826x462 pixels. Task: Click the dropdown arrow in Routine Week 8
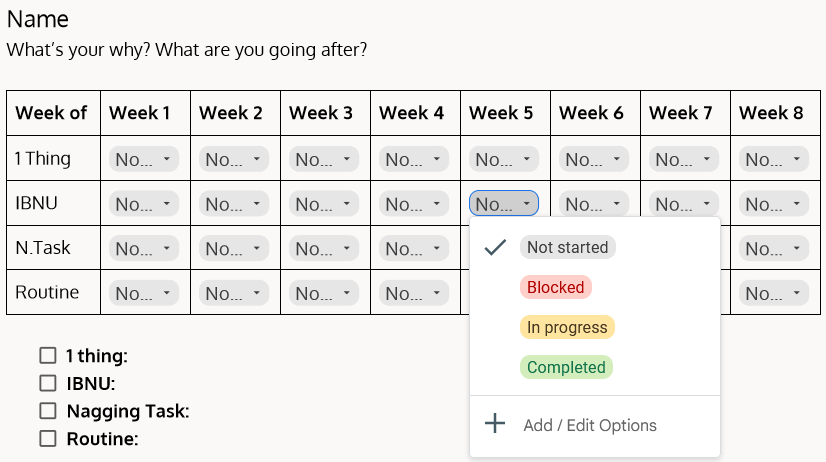[x=796, y=292]
